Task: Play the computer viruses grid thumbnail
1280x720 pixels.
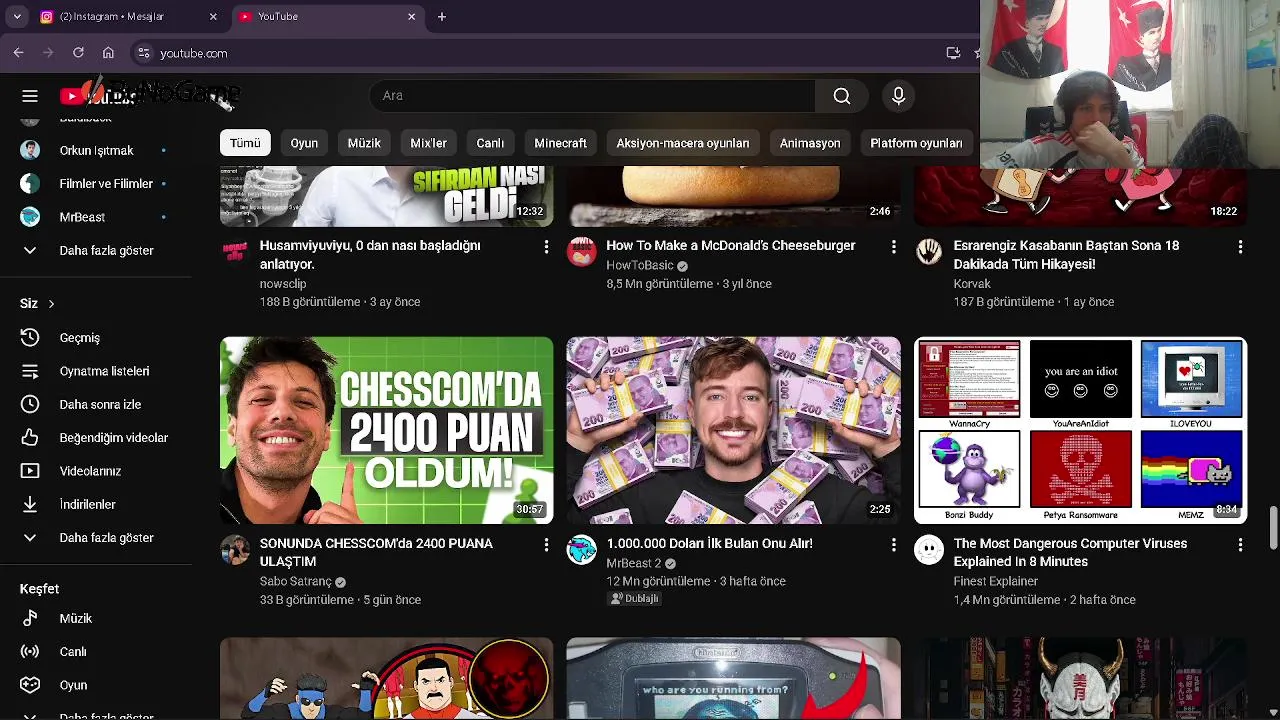Action: point(1081,430)
